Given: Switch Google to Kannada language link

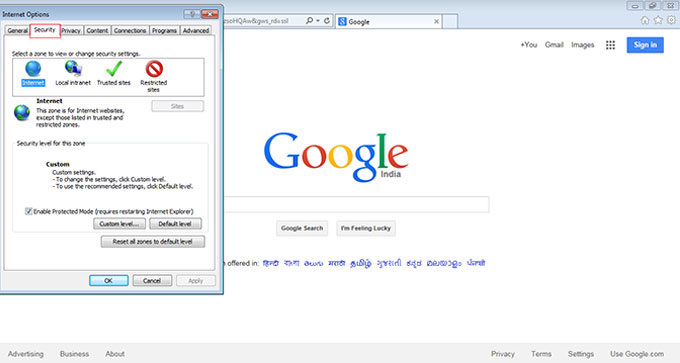Looking at the screenshot, I should (414, 263).
